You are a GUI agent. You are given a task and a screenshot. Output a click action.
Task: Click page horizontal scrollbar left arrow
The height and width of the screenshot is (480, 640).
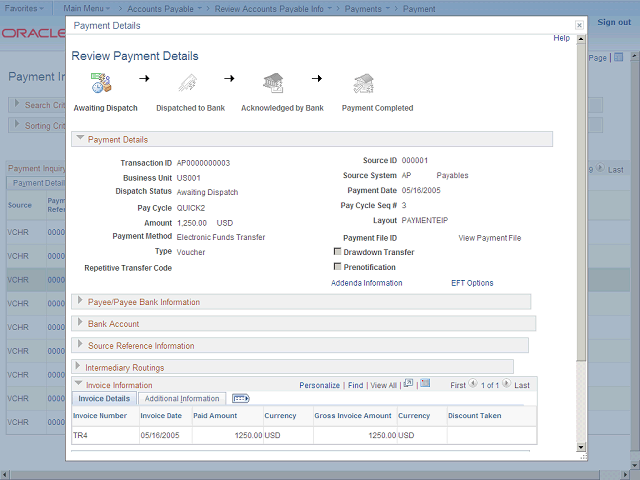[6, 475]
